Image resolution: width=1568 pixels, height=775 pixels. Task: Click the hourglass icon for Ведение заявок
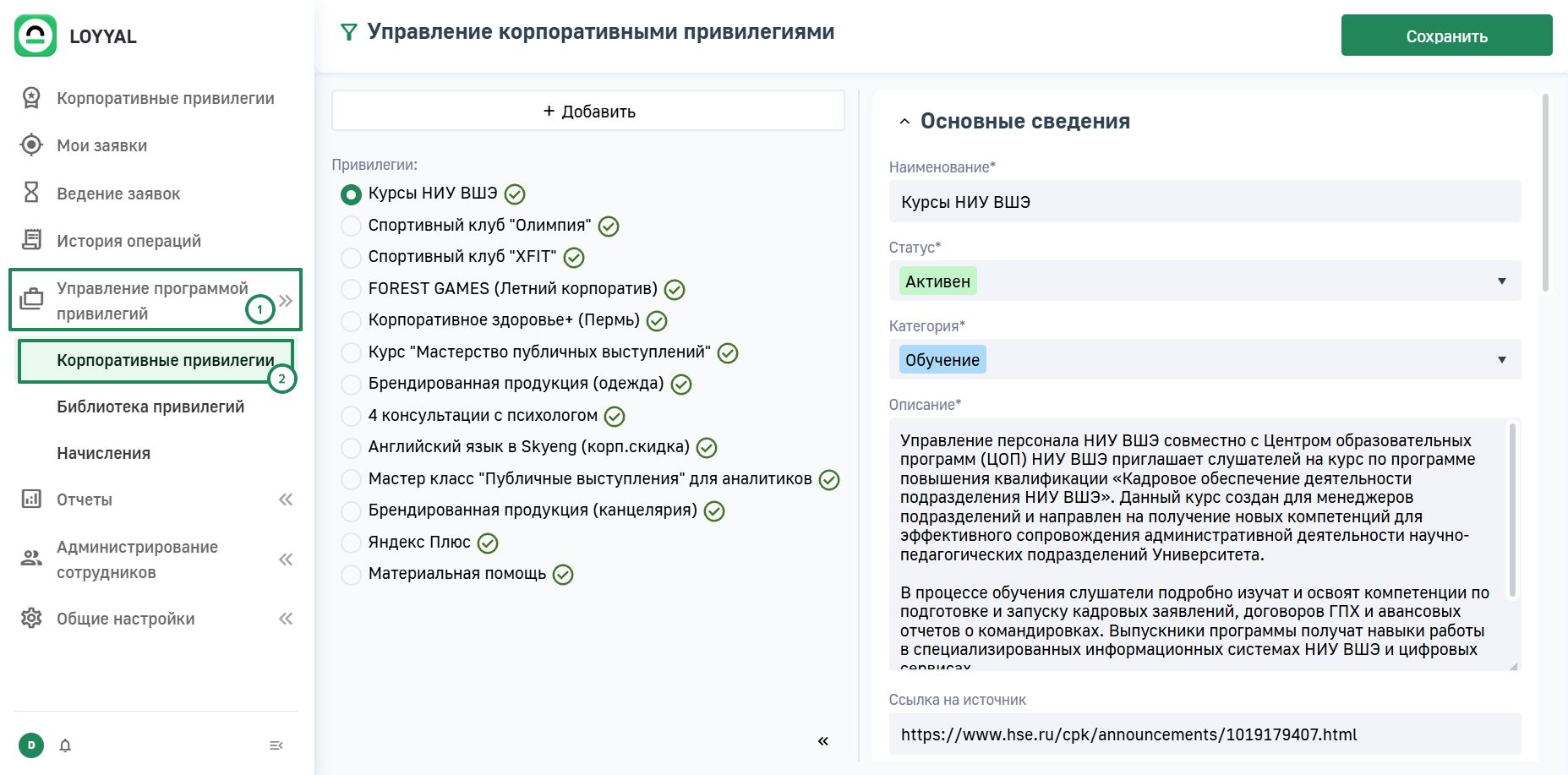pos(31,193)
